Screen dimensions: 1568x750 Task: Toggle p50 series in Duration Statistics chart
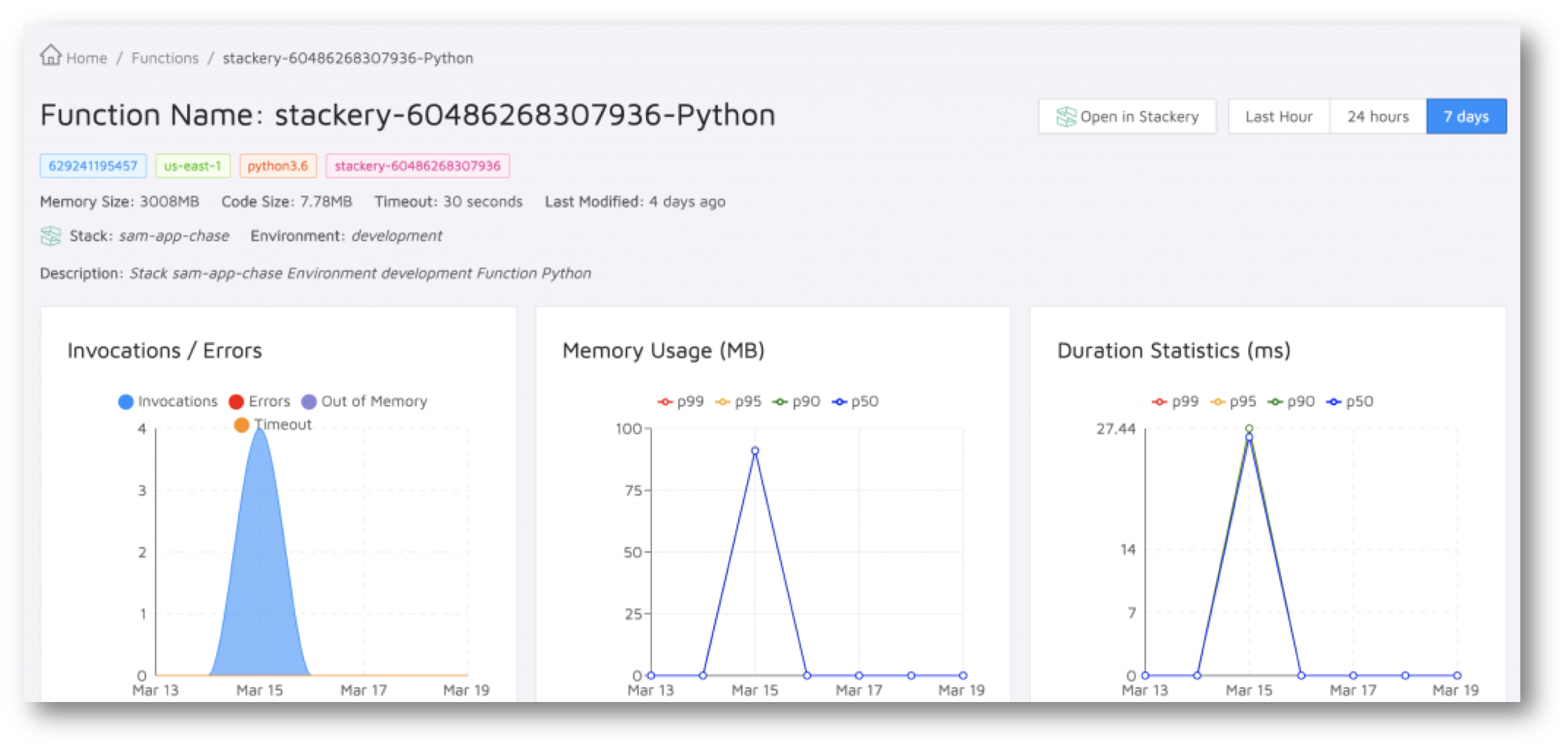click(1349, 401)
